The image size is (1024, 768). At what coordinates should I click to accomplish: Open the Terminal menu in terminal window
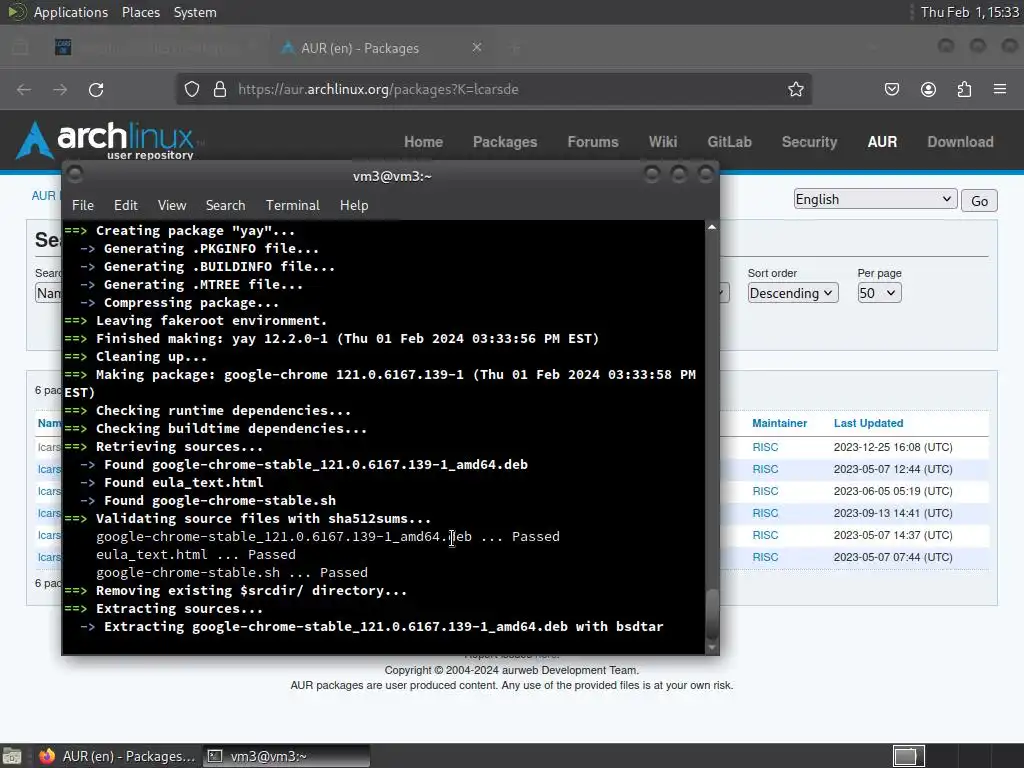pos(293,205)
